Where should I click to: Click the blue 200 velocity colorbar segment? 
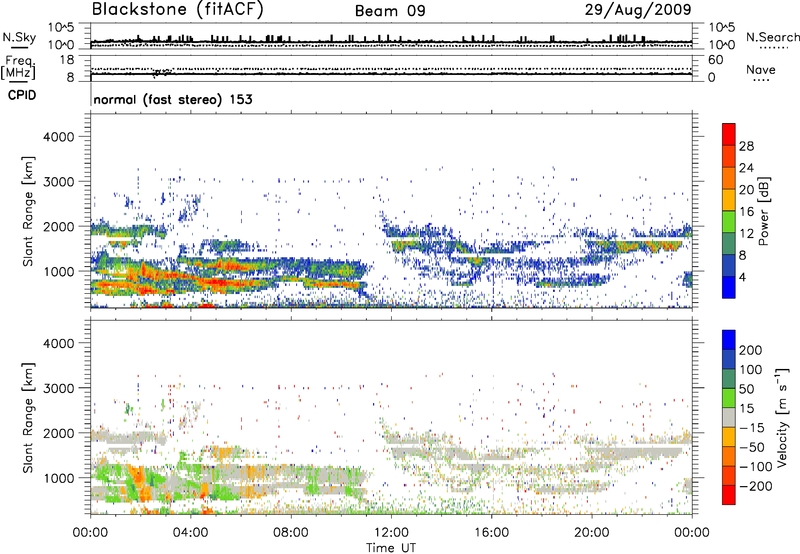point(729,340)
